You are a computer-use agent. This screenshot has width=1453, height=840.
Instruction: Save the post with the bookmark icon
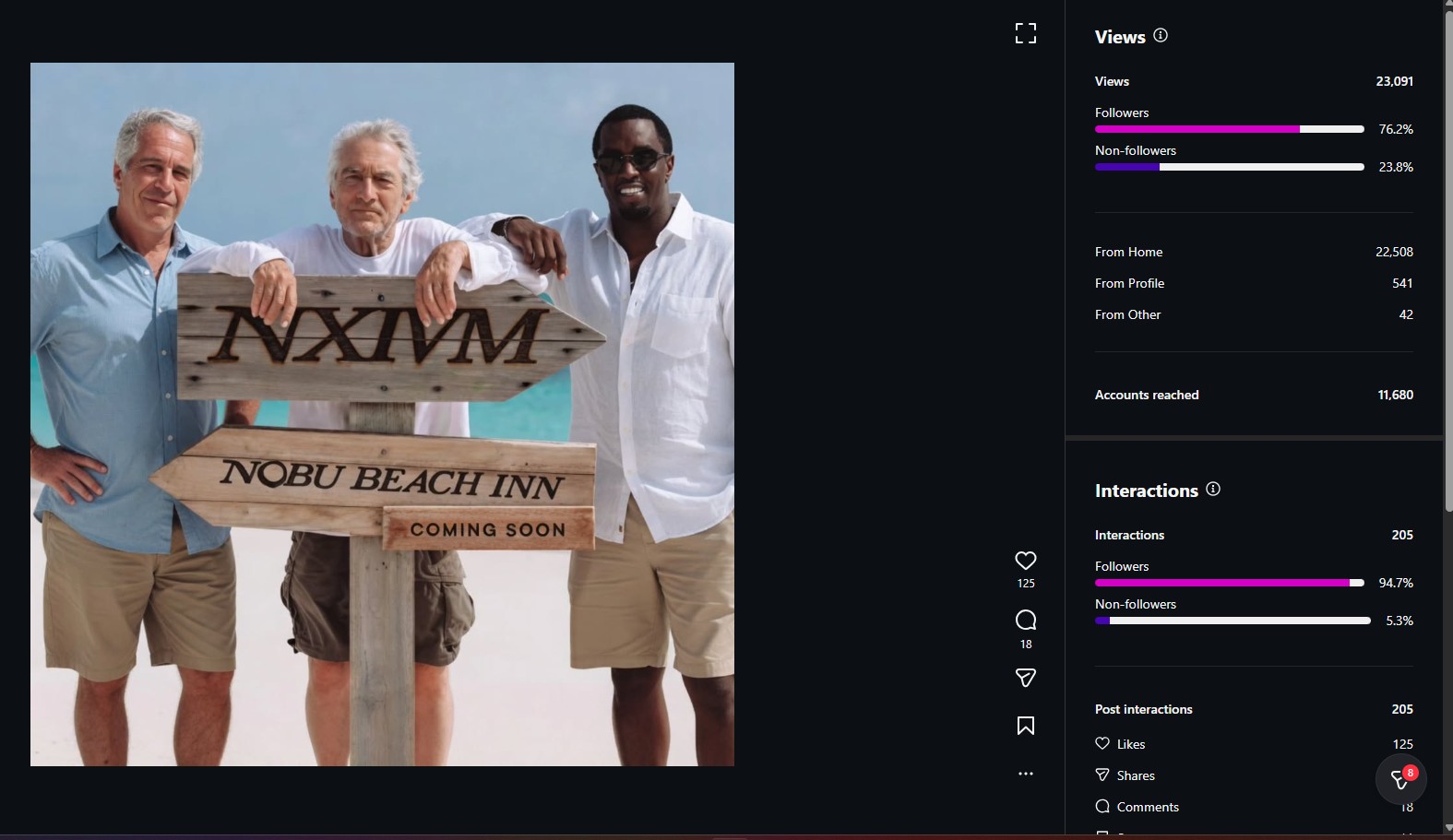pyautogui.click(x=1025, y=726)
